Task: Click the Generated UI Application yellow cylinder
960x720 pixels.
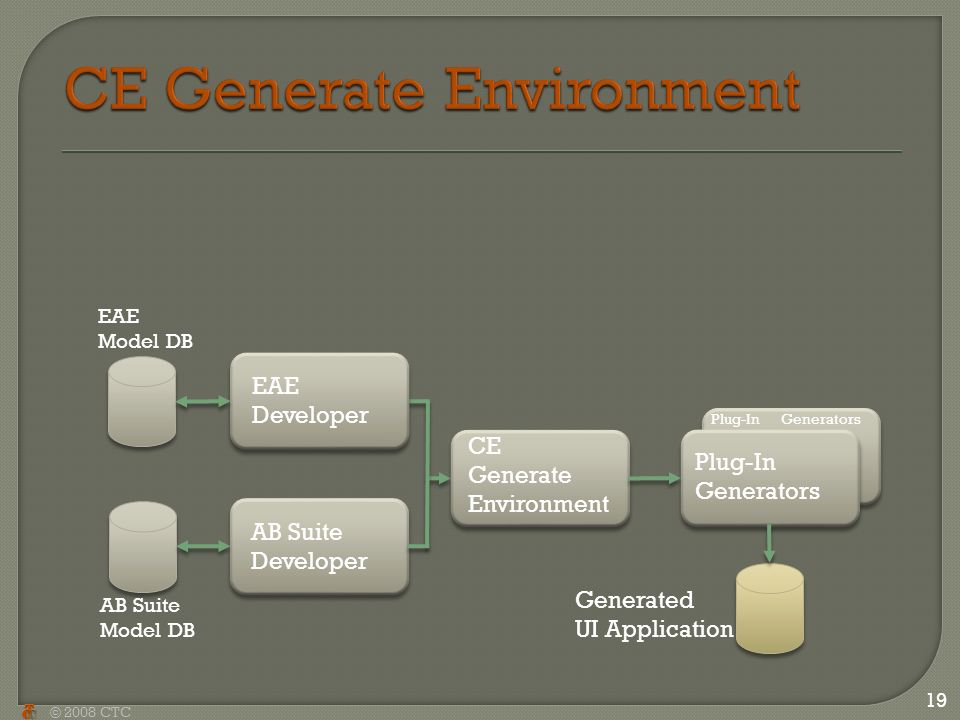Action: point(770,609)
